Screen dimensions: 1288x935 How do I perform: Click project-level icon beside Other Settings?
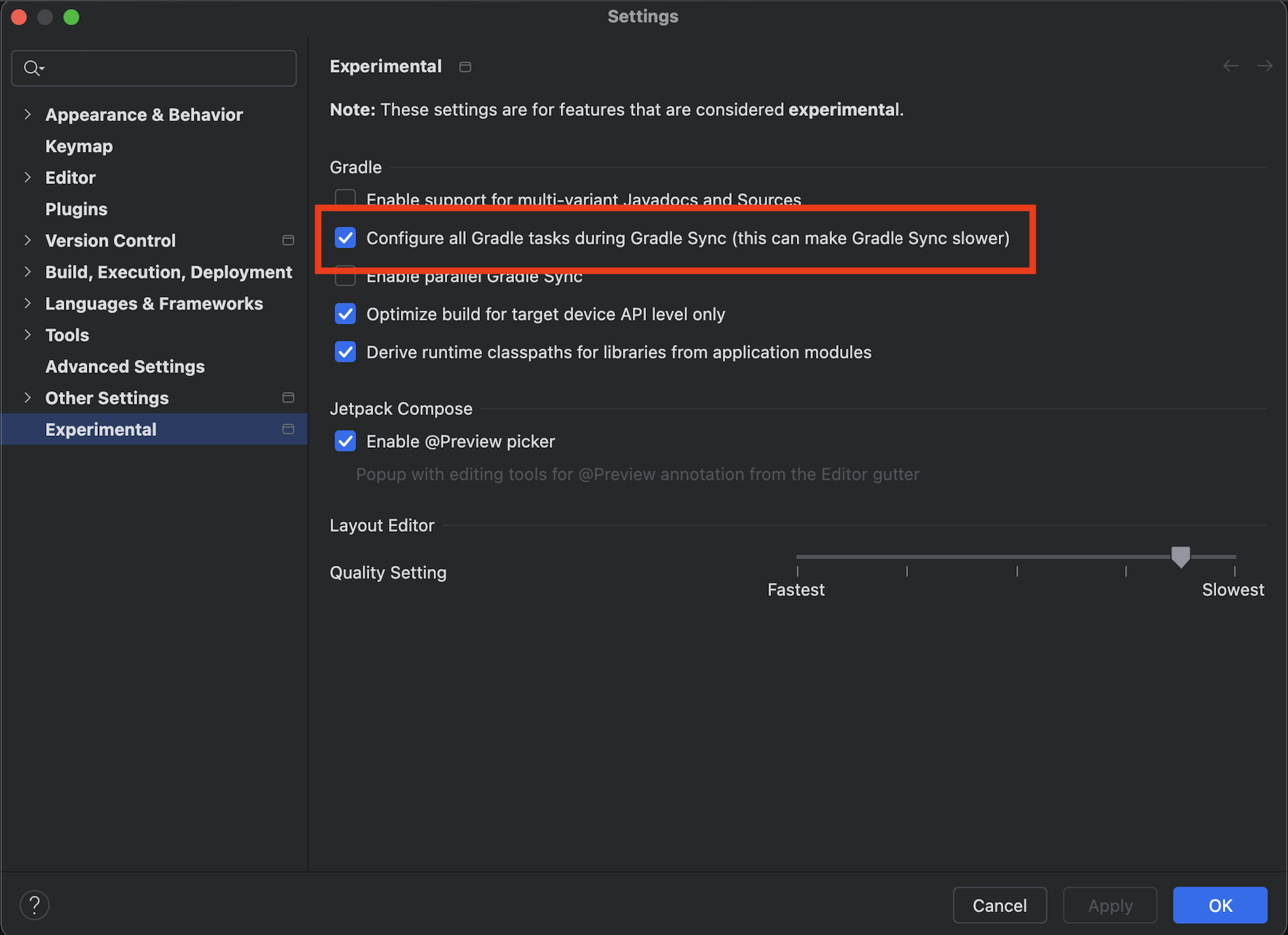(288, 398)
